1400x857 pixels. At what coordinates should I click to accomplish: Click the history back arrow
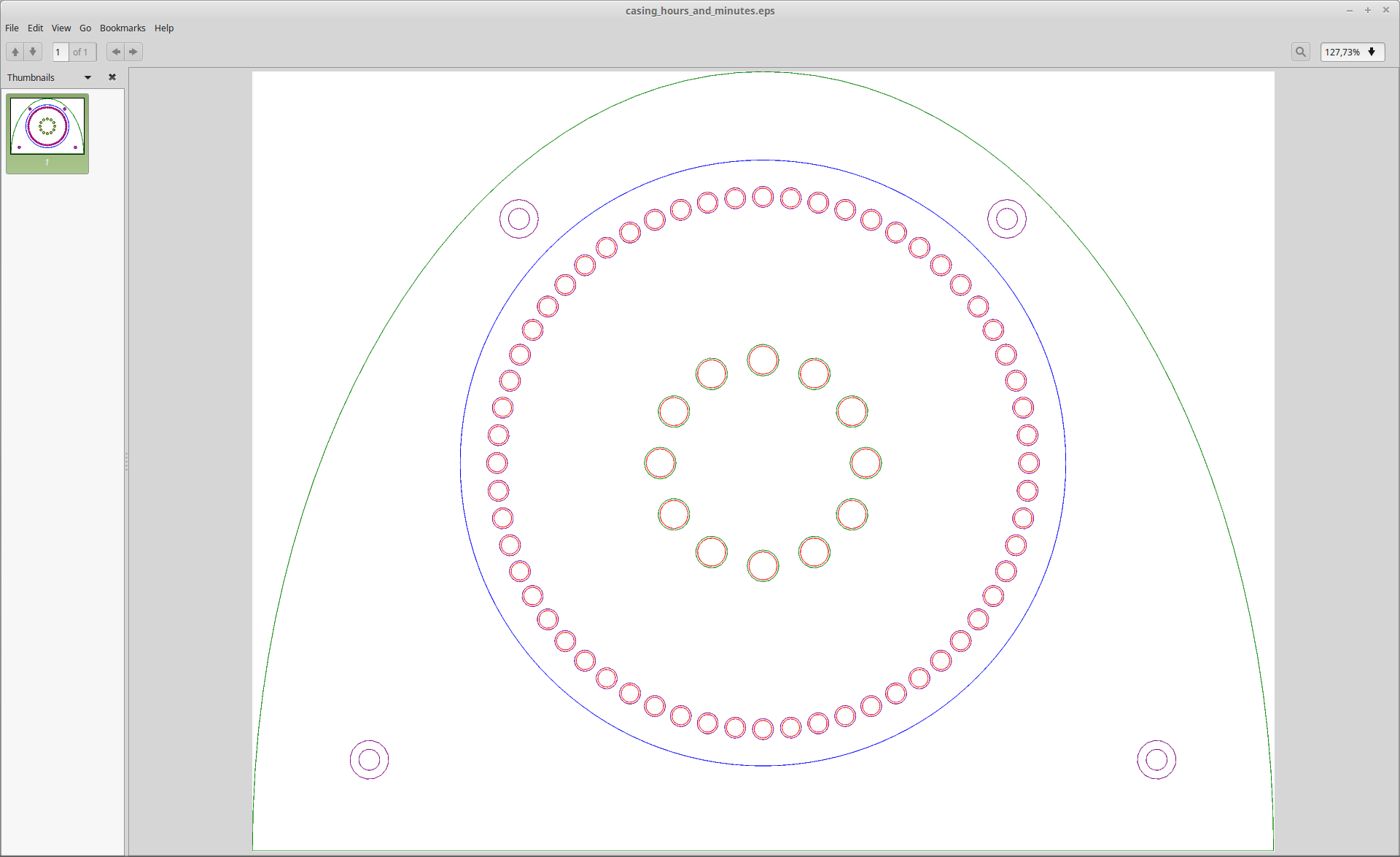tap(116, 52)
